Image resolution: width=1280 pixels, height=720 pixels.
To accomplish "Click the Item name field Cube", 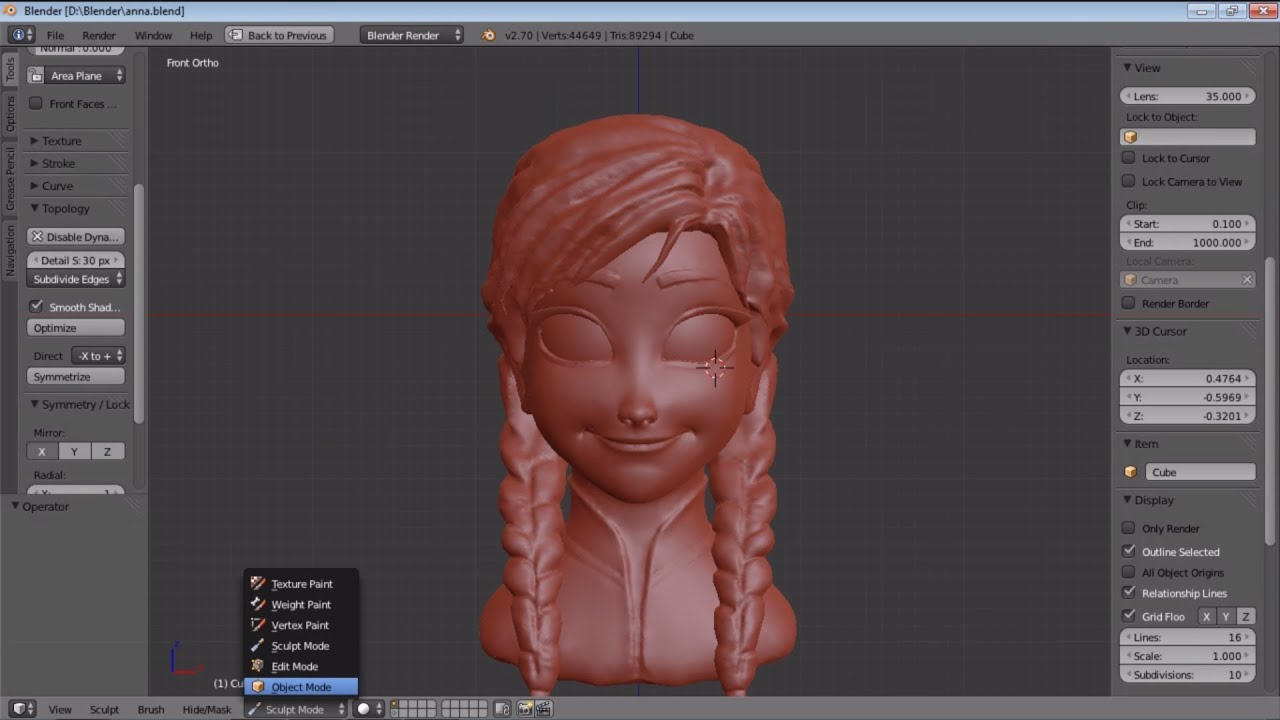I will click(1200, 472).
